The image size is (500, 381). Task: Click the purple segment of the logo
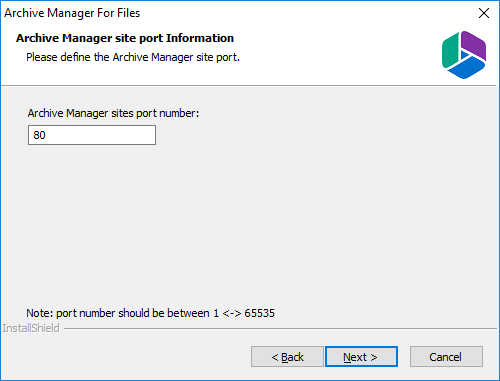(x=475, y=45)
